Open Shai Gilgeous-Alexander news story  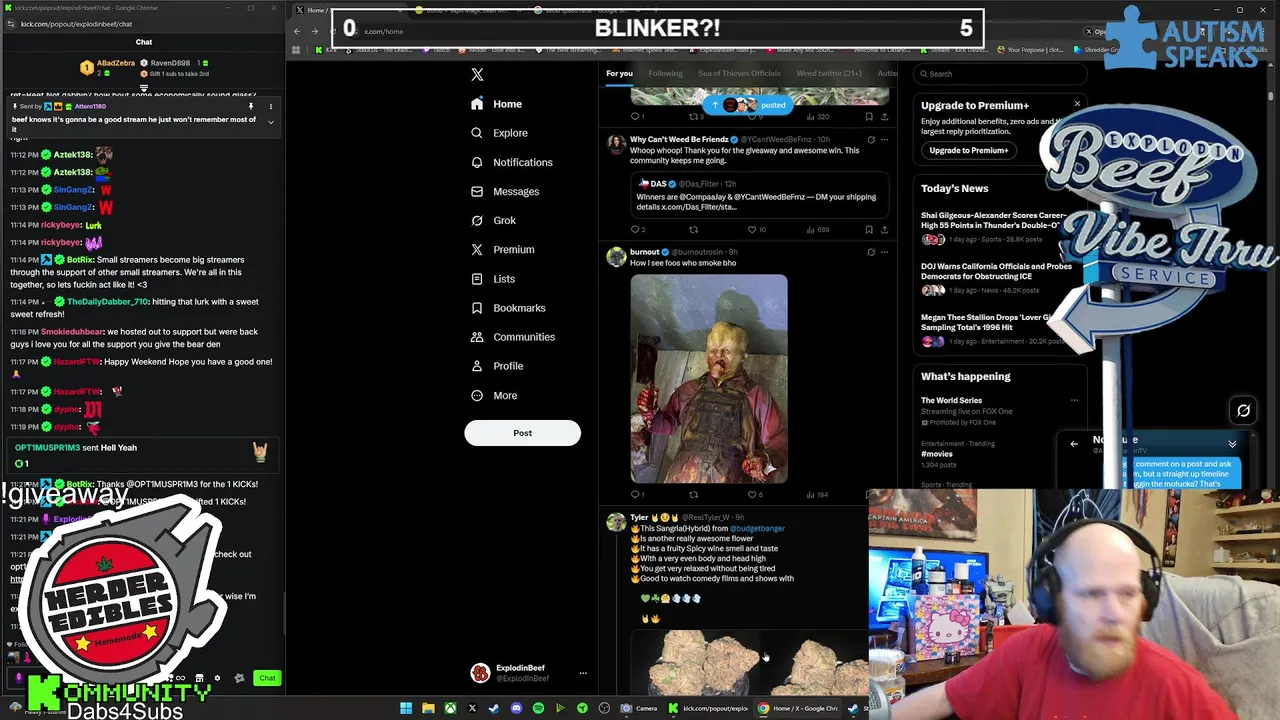pos(994,227)
